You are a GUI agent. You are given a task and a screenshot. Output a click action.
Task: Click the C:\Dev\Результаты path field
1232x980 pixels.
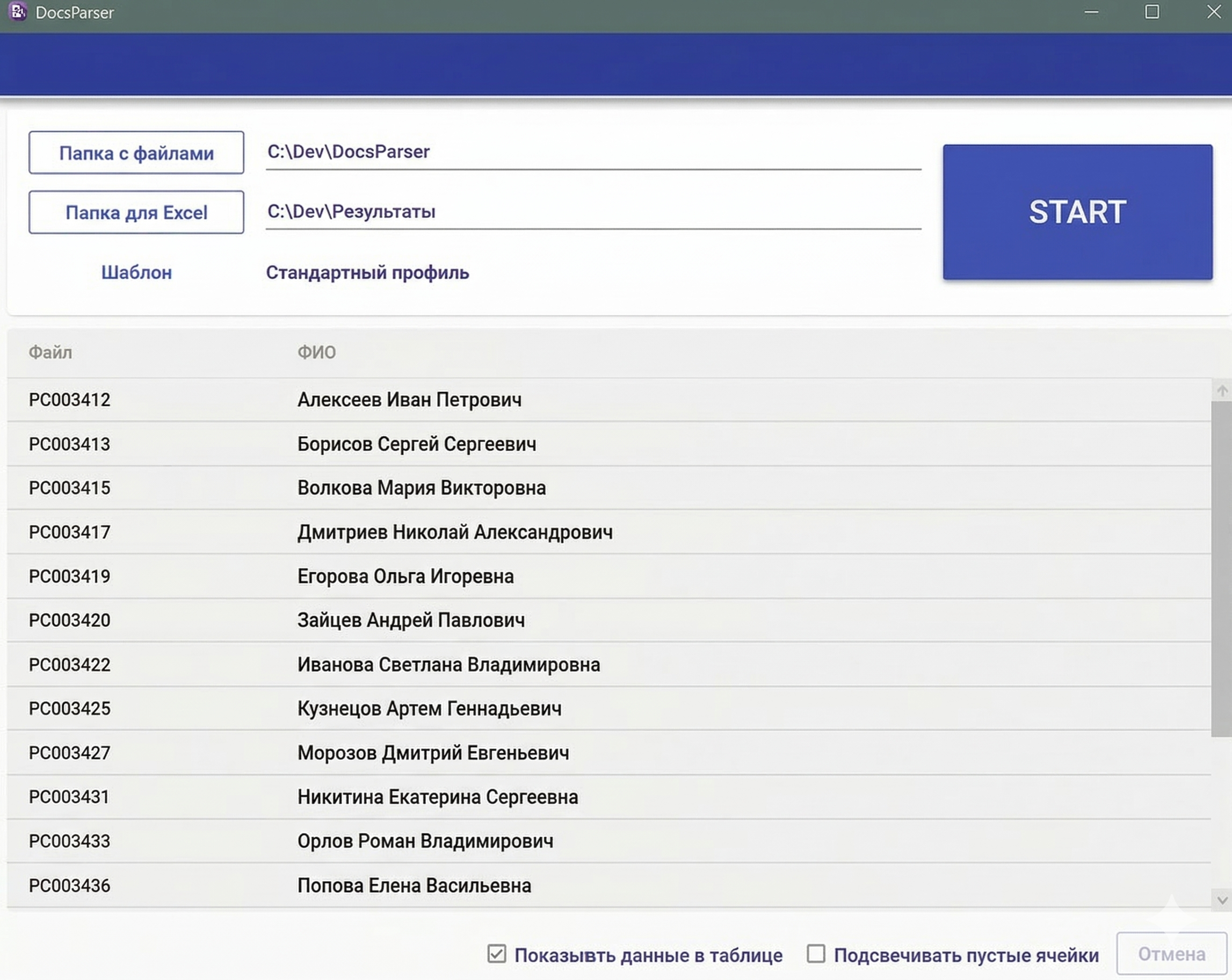click(x=592, y=212)
